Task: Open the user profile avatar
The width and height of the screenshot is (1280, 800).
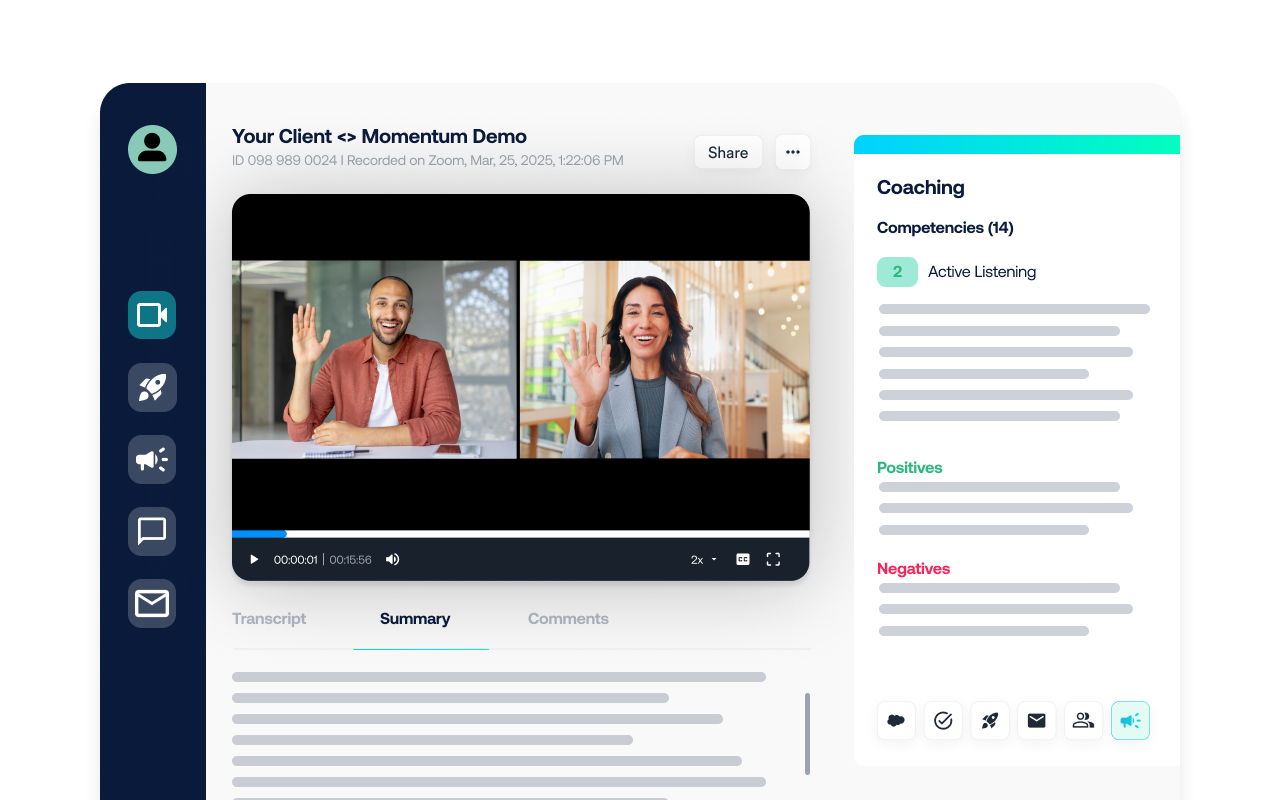Action: (152, 149)
